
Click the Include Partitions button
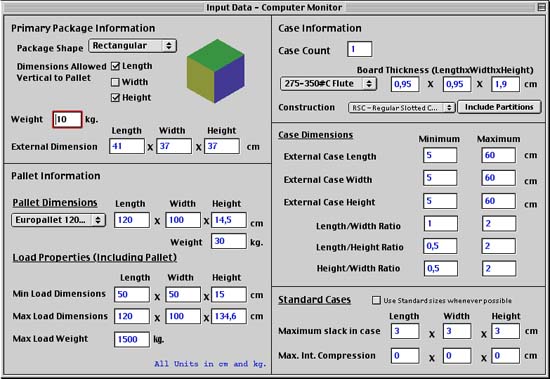(499, 107)
